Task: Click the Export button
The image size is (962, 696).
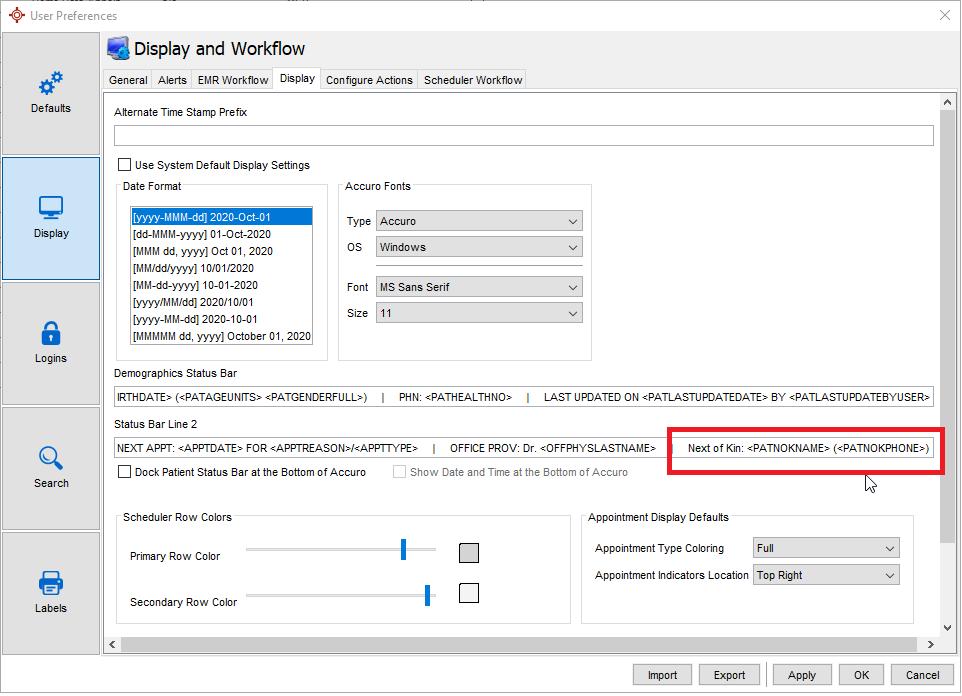Action: (x=729, y=675)
